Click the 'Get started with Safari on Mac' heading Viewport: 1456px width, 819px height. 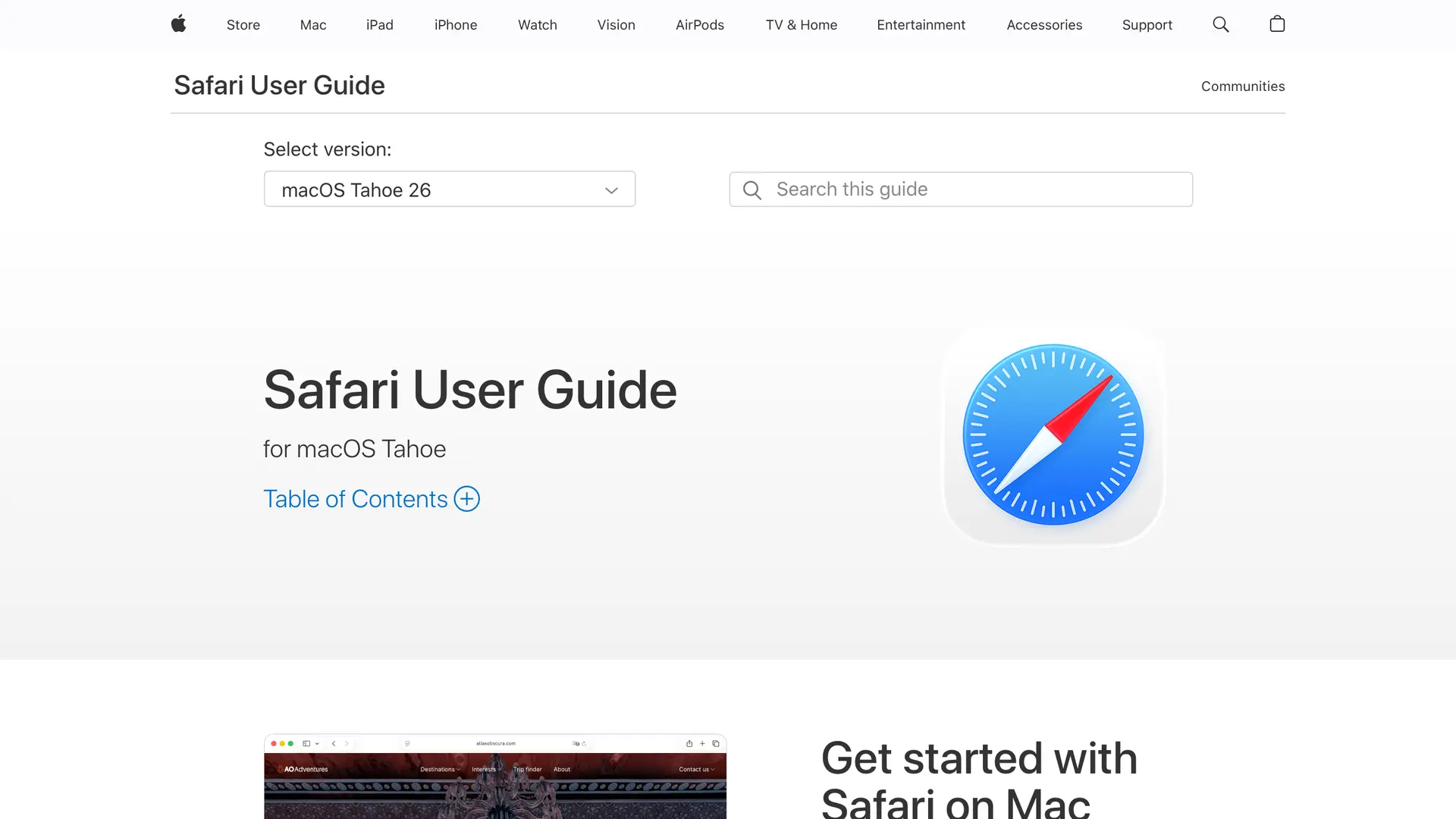point(979,780)
